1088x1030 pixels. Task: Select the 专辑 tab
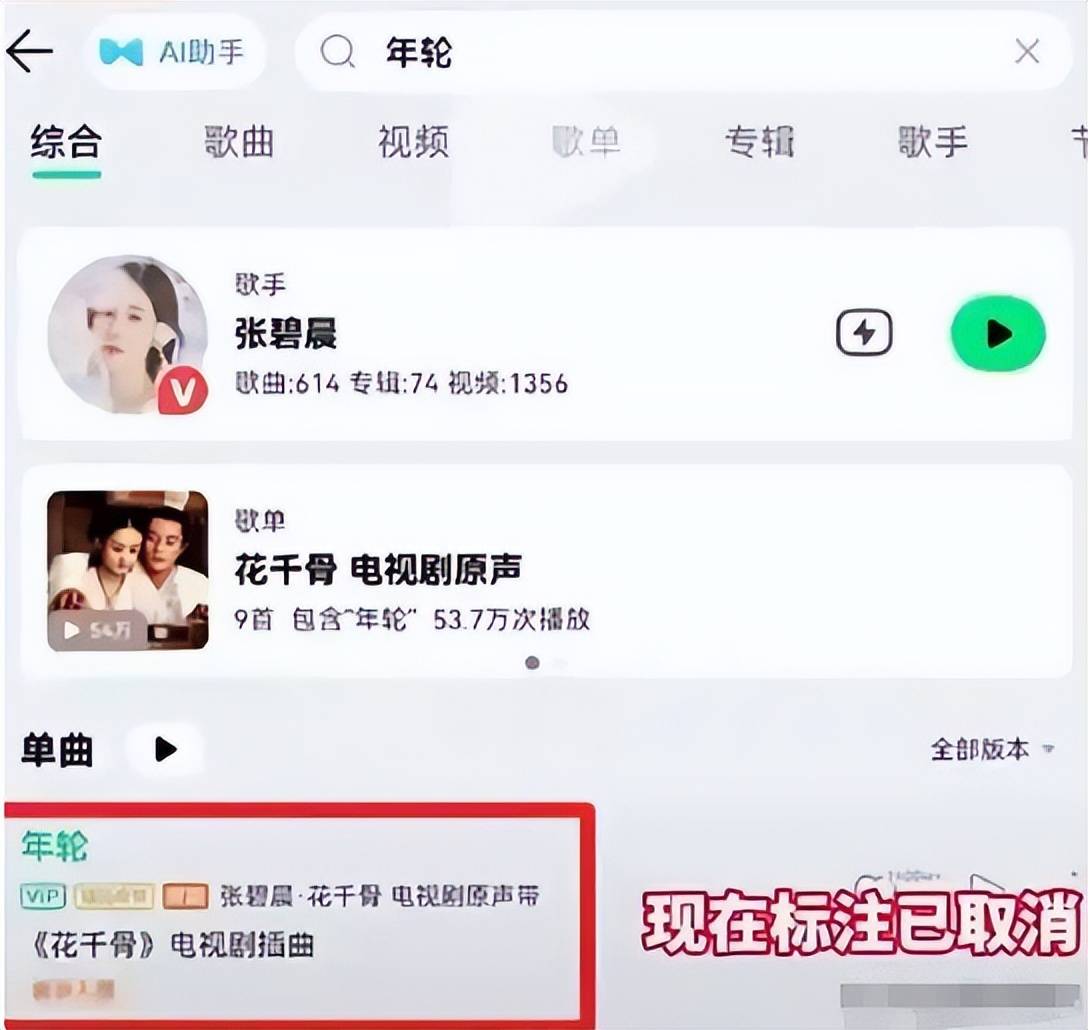[x=760, y=142]
